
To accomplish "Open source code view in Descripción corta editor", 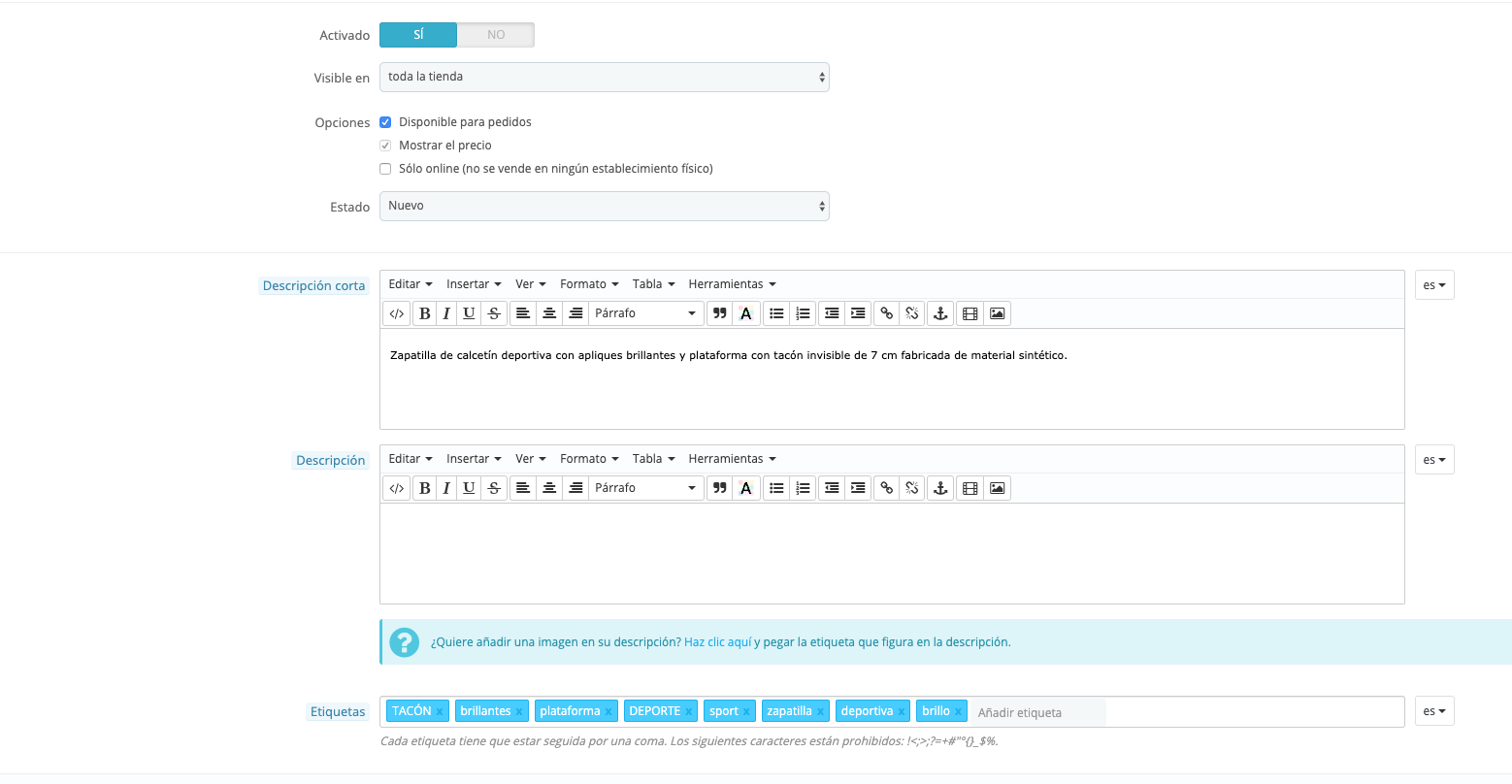I will point(396,313).
